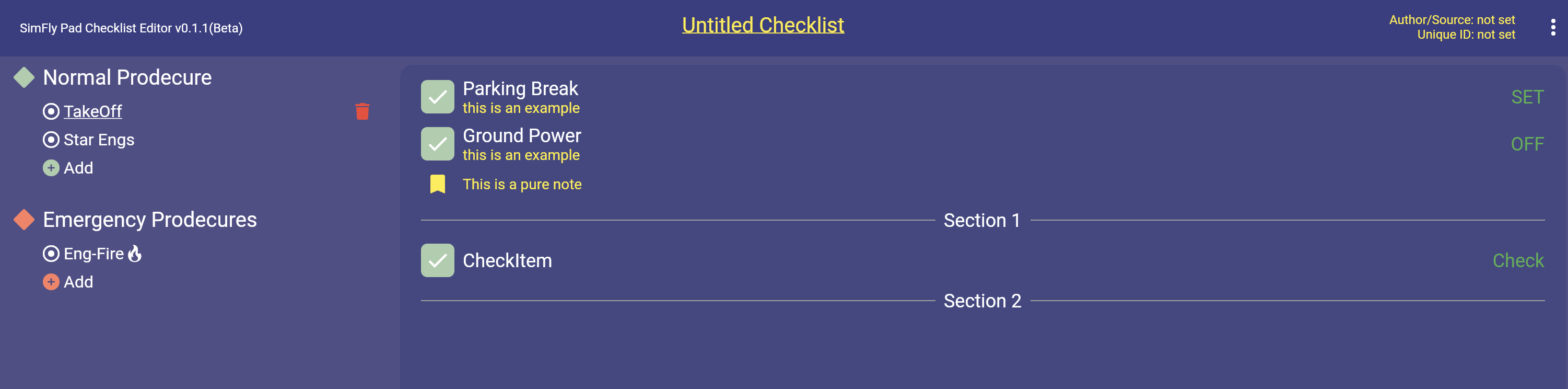The image size is (1568, 389).
Task: Open the three-dot options menu
Action: [x=1553, y=27]
